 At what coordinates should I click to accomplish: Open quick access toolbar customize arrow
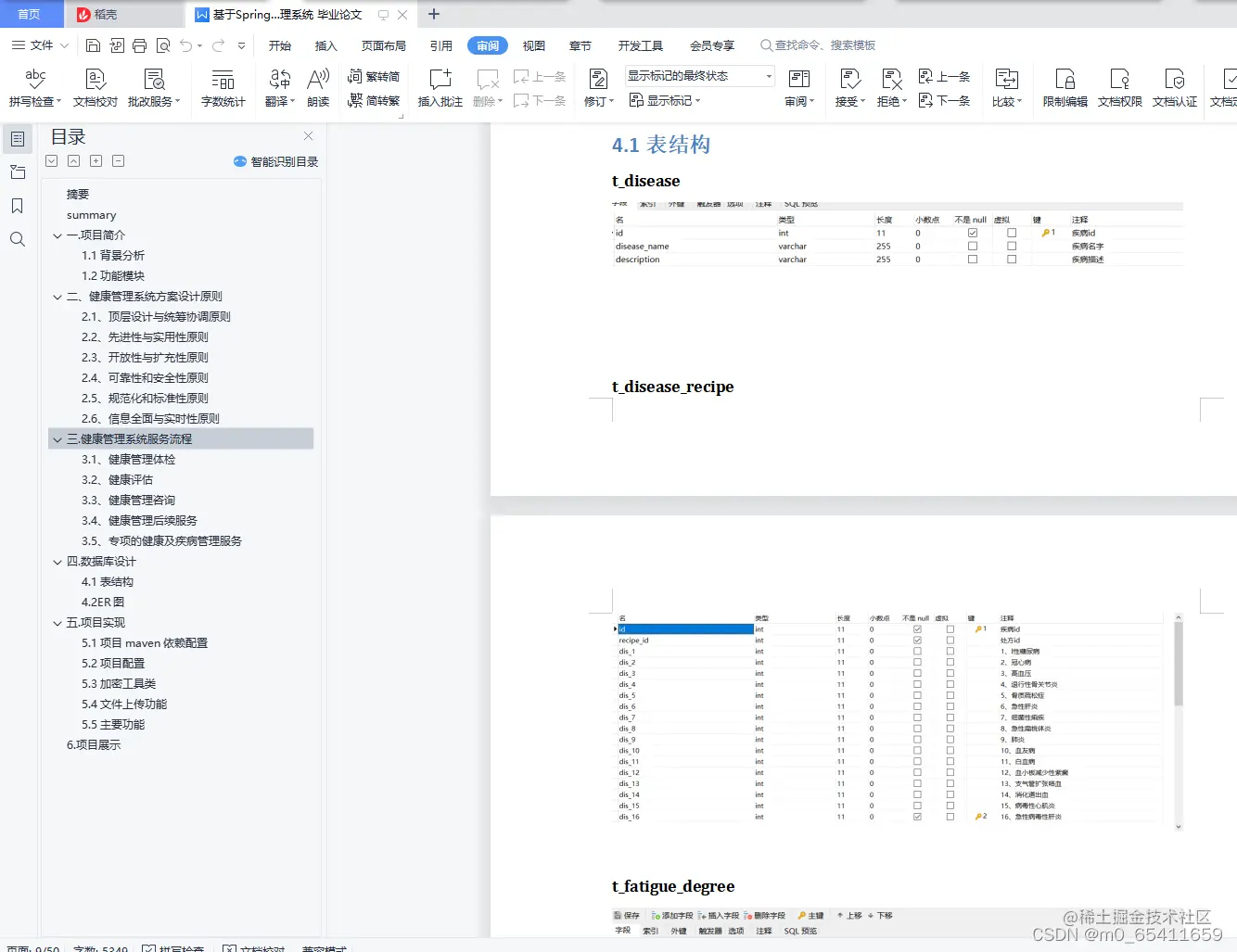coord(241,45)
